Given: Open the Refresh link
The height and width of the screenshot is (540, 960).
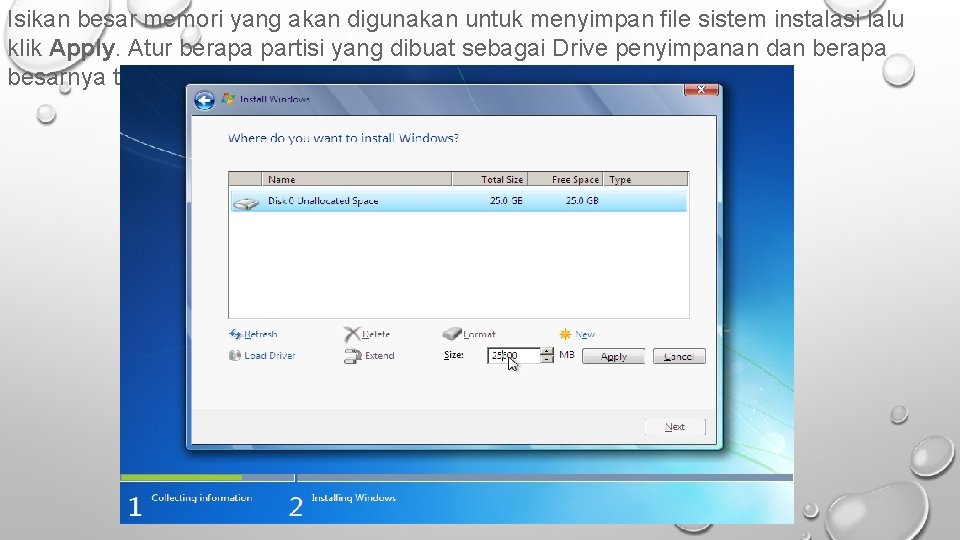Looking at the screenshot, I should pyautogui.click(x=261, y=334).
